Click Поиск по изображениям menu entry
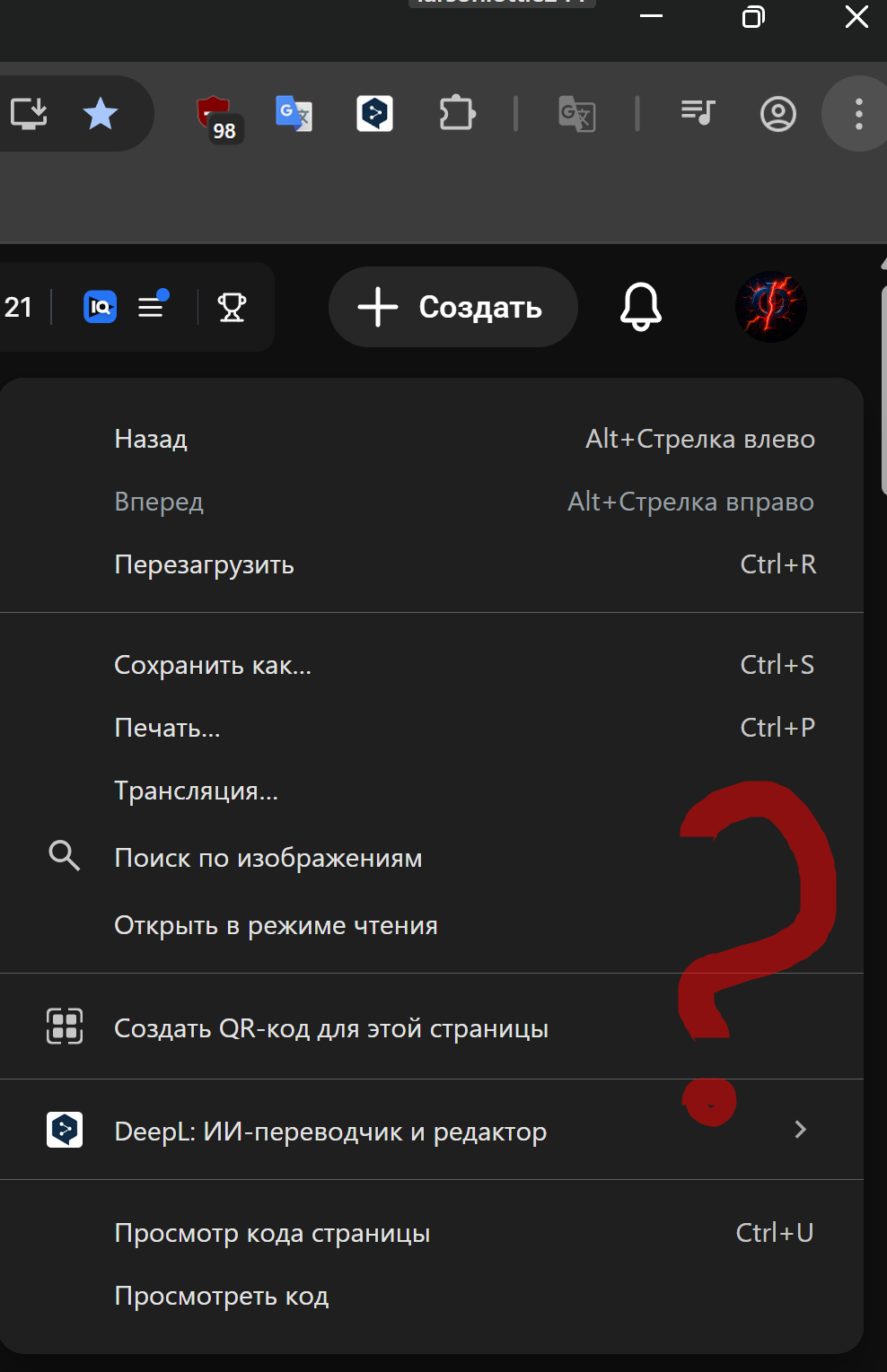Viewport: 887px width, 1372px height. click(268, 858)
